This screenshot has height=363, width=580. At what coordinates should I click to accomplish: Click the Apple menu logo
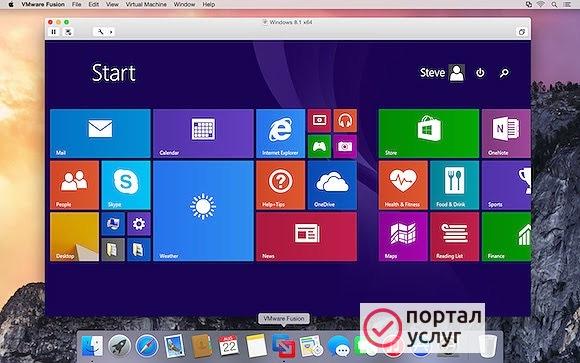point(11,4)
